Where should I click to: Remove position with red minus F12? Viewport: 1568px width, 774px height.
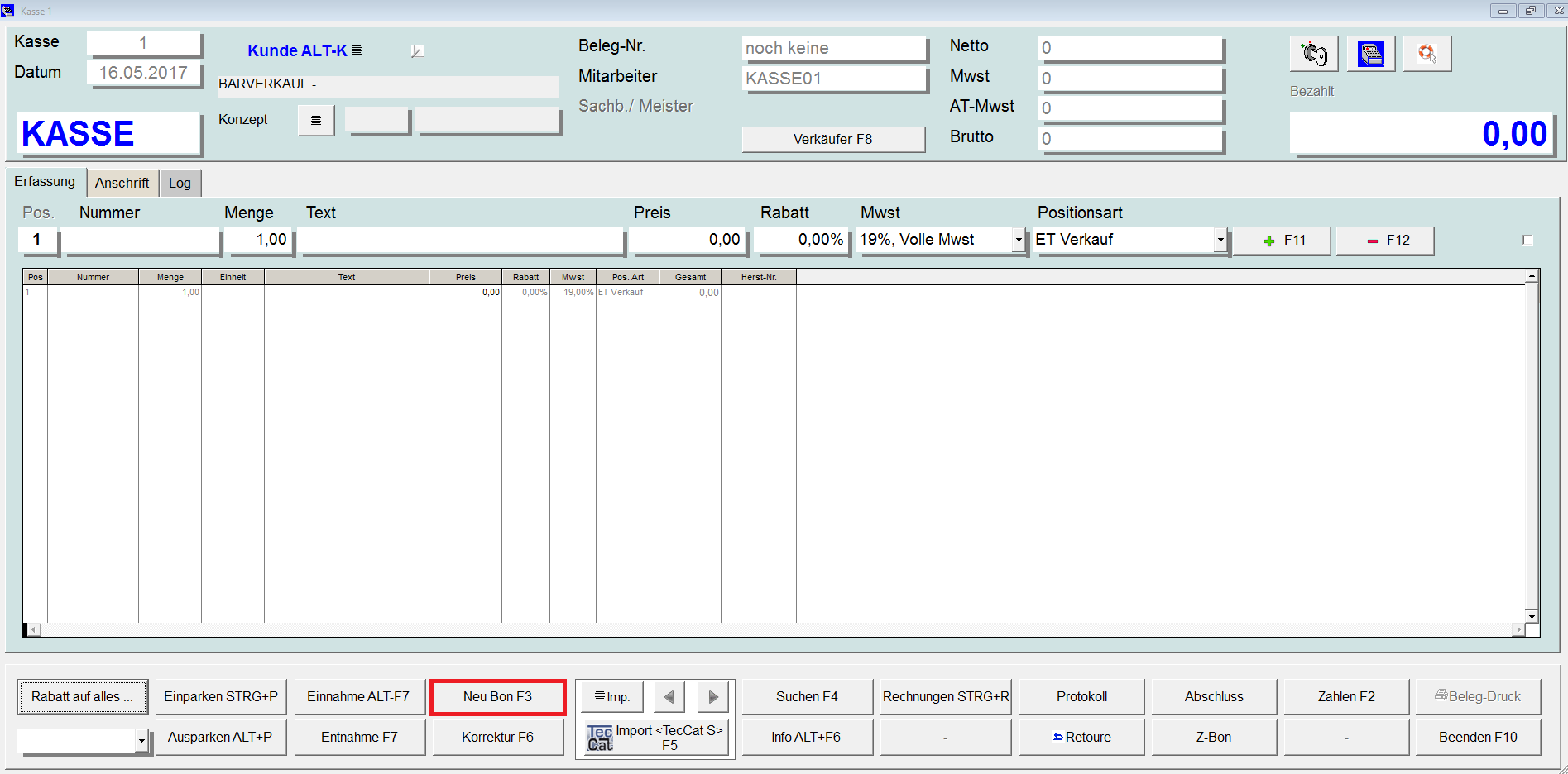coord(1385,241)
